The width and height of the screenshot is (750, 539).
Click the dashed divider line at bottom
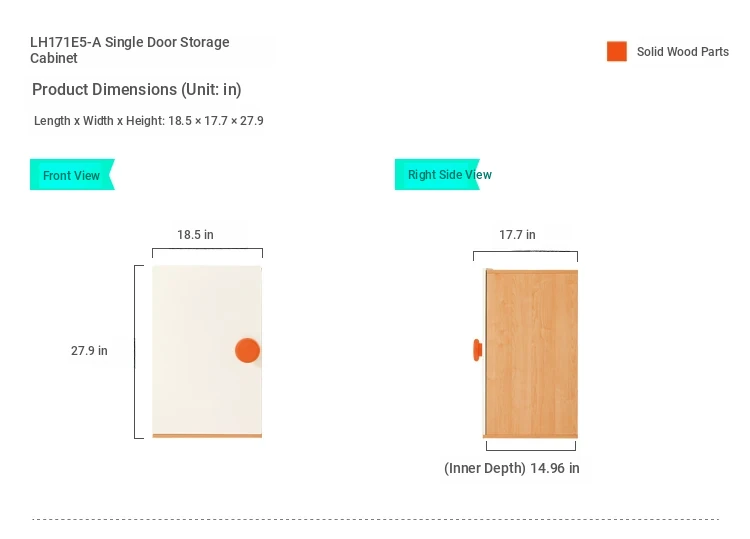(375, 519)
